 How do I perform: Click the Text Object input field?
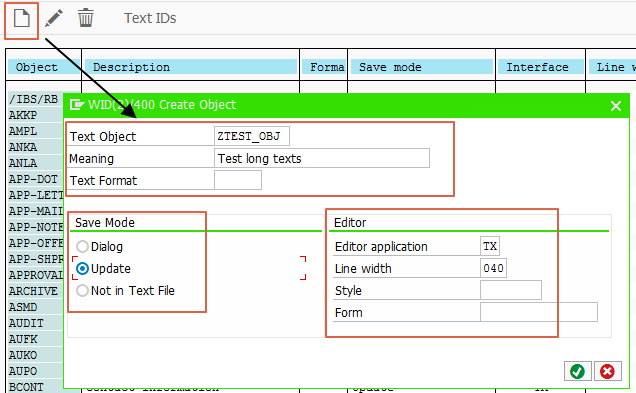point(251,136)
